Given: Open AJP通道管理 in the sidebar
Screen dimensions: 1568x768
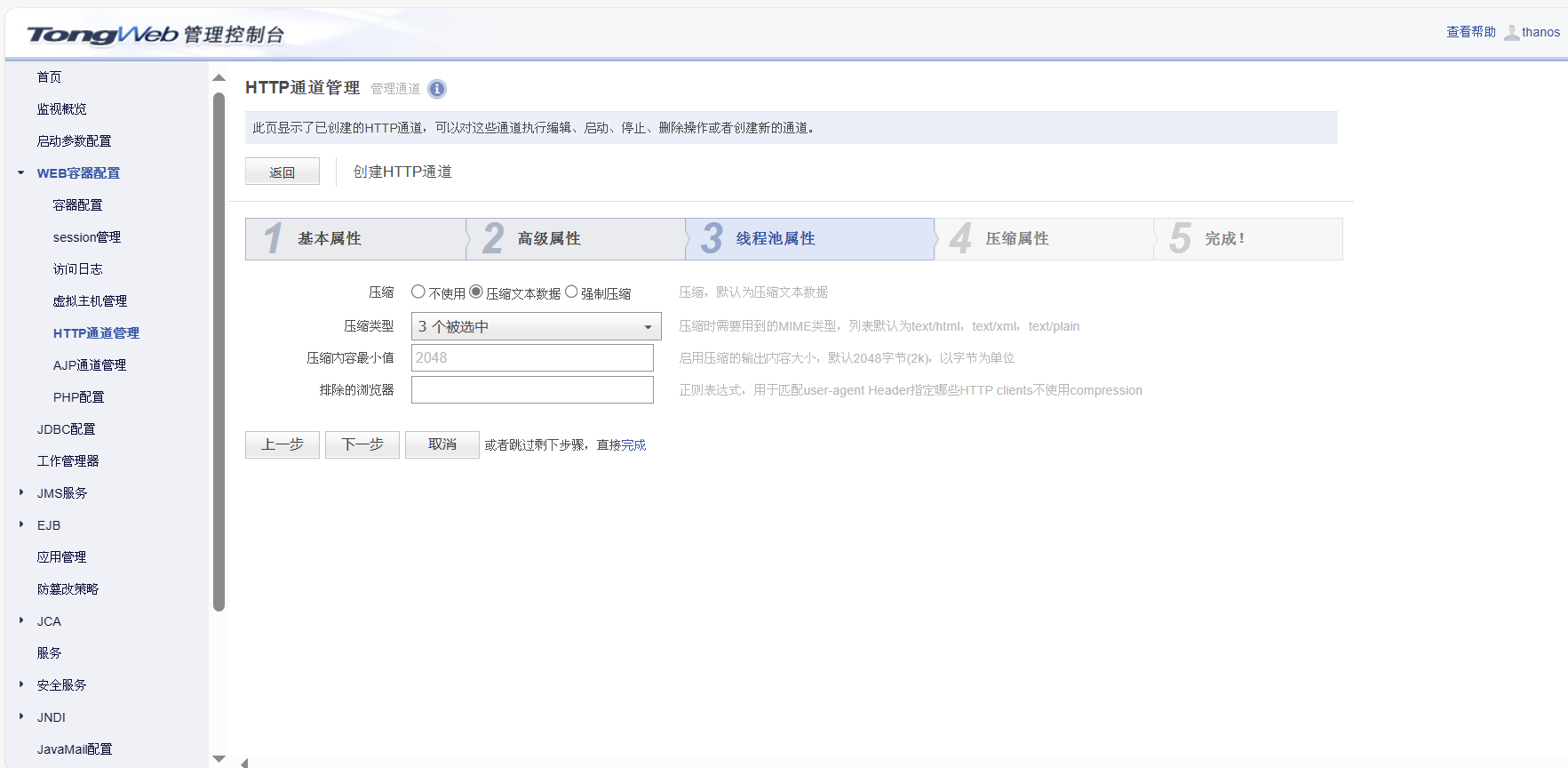Looking at the screenshot, I should pos(89,365).
